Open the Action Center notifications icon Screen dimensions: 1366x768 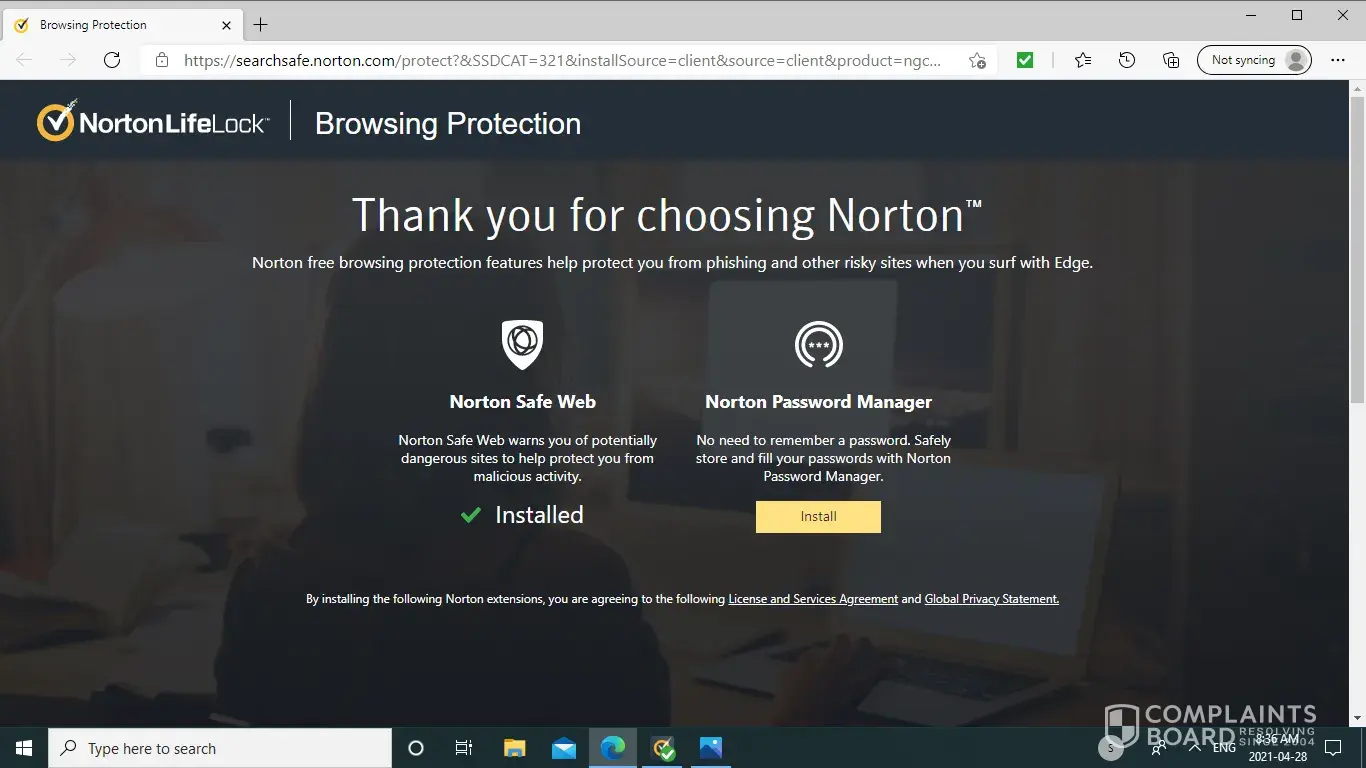[x=1333, y=748]
